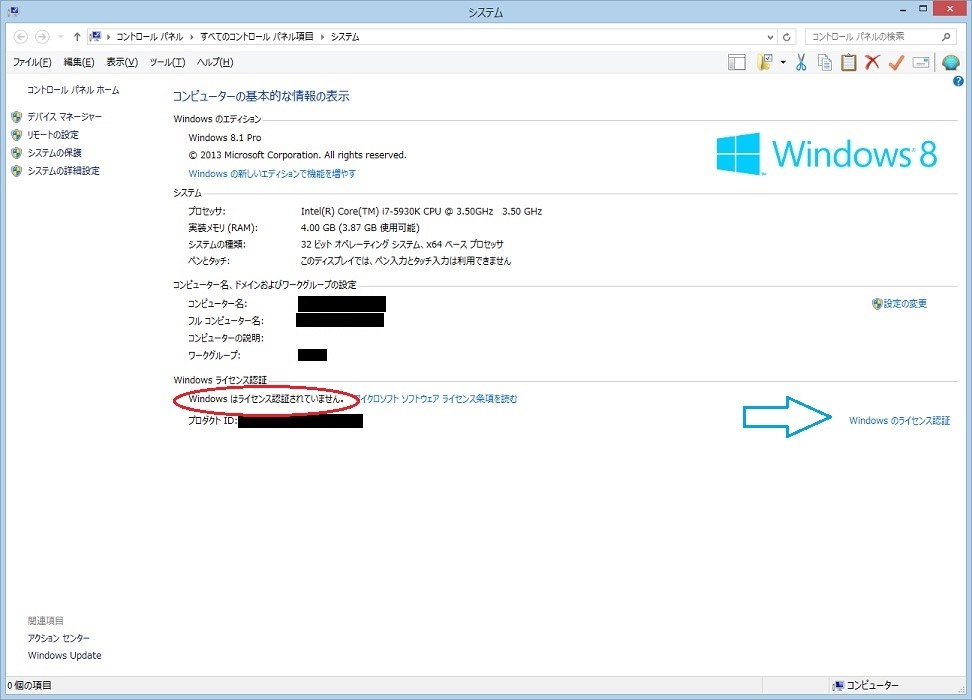Open Classic Shell settings shell icon
972x700 pixels.
pos(950,63)
